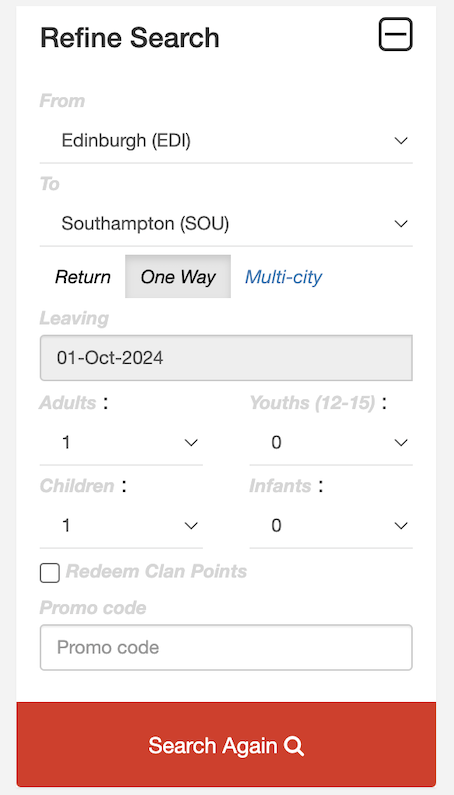The height and width of the screenshot is (795, 454).
Task: Choose the One Way trip option
Action: (x=178, y=277)
